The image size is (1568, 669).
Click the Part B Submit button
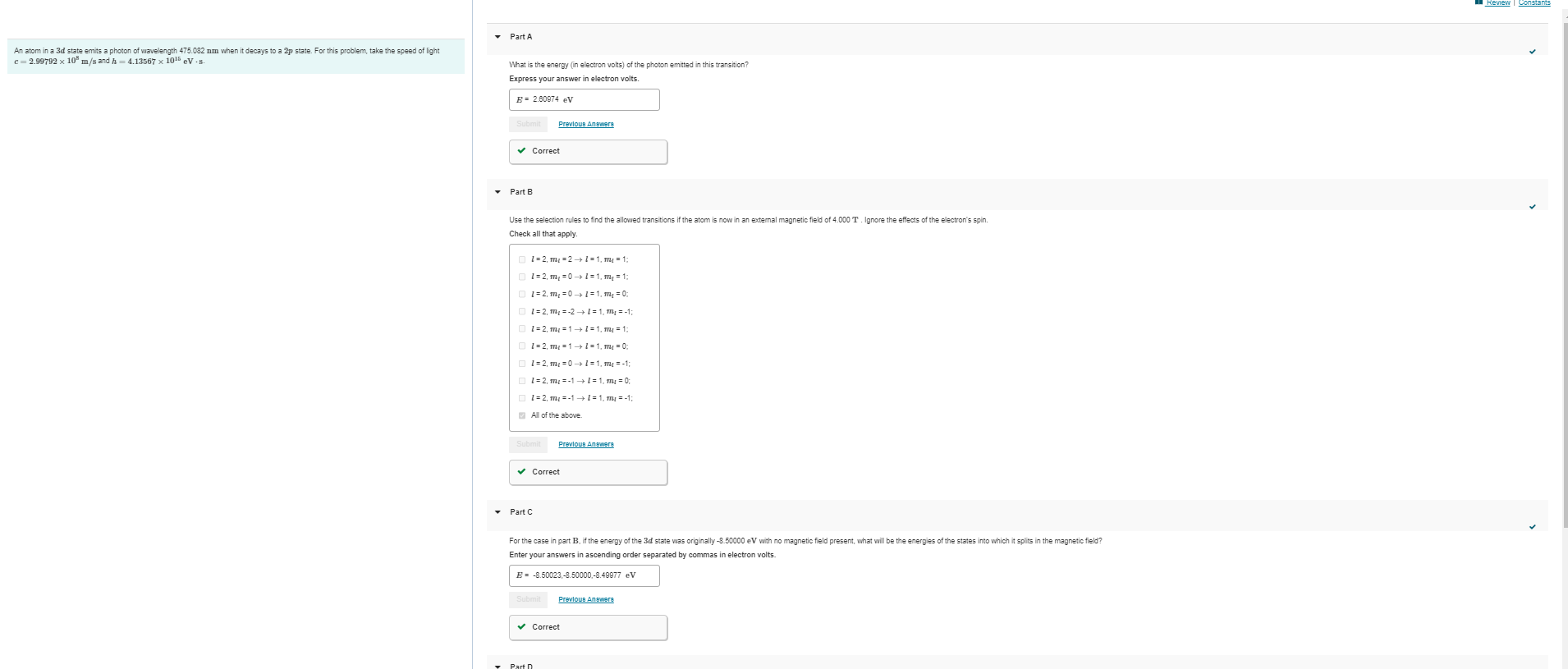click(529, 444)
